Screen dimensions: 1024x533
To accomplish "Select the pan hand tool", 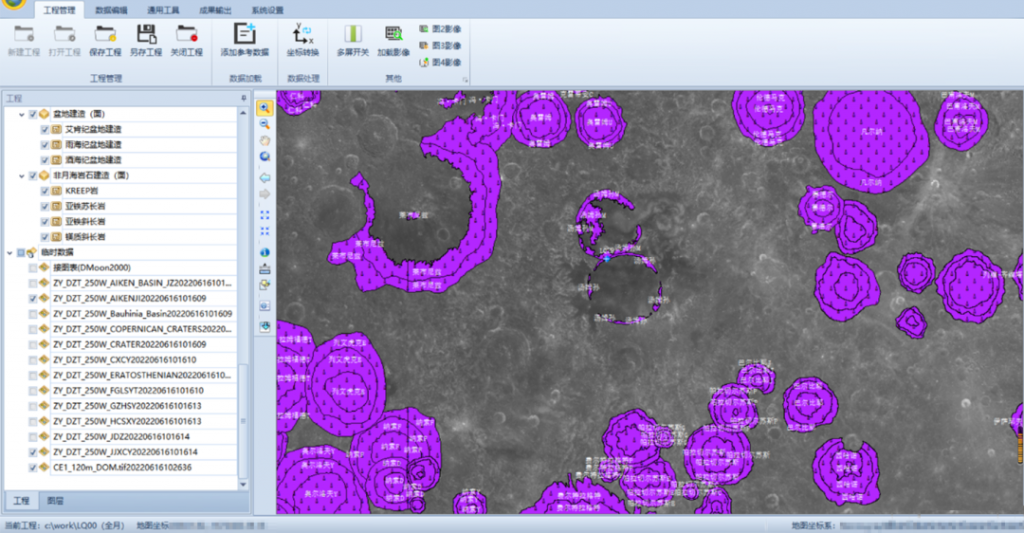I will click(x=264, y=140).
